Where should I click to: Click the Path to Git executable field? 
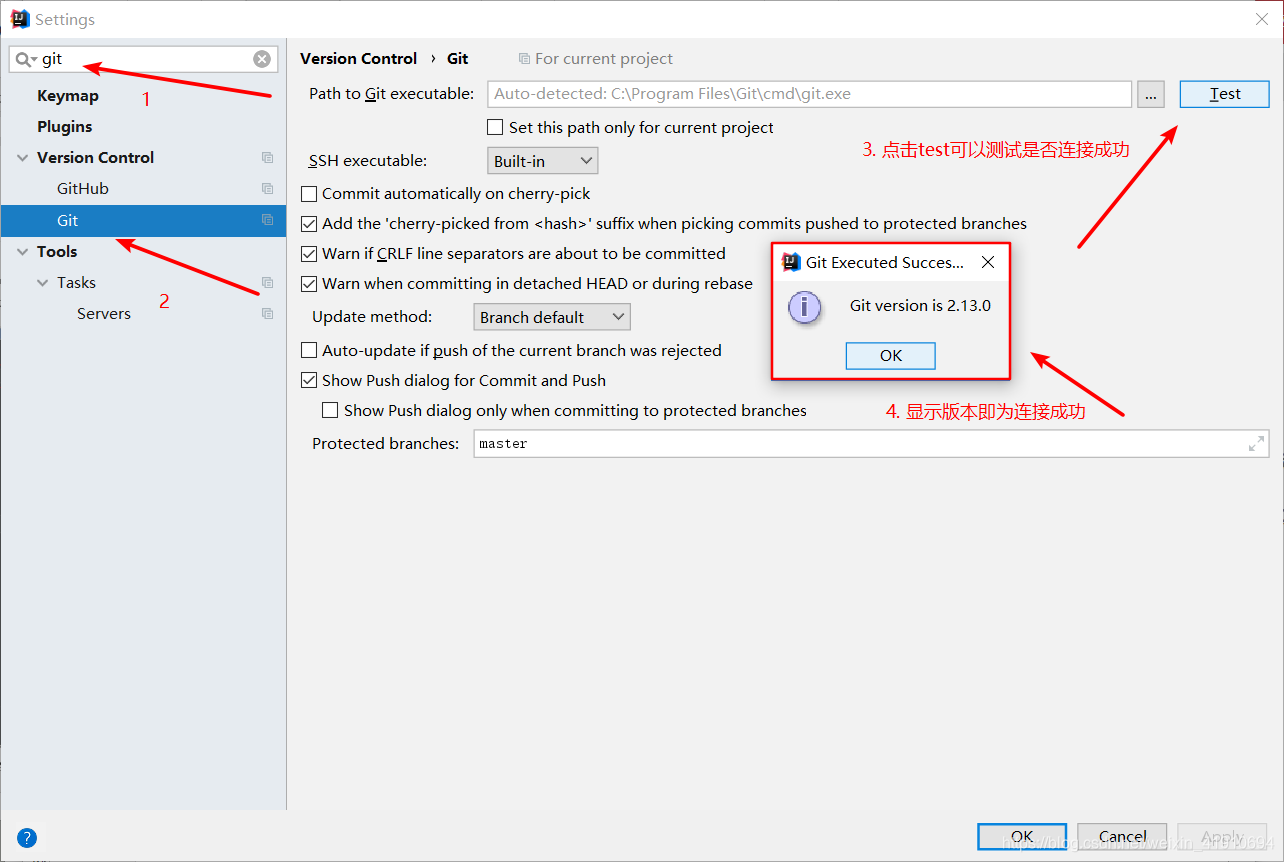tap(810, 94)
